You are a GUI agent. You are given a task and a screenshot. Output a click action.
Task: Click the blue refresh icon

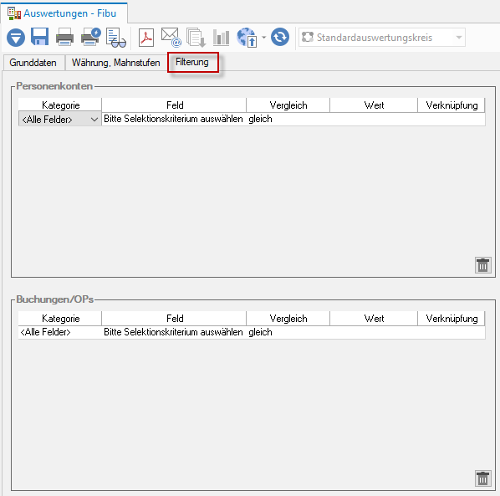coord(280,37)
